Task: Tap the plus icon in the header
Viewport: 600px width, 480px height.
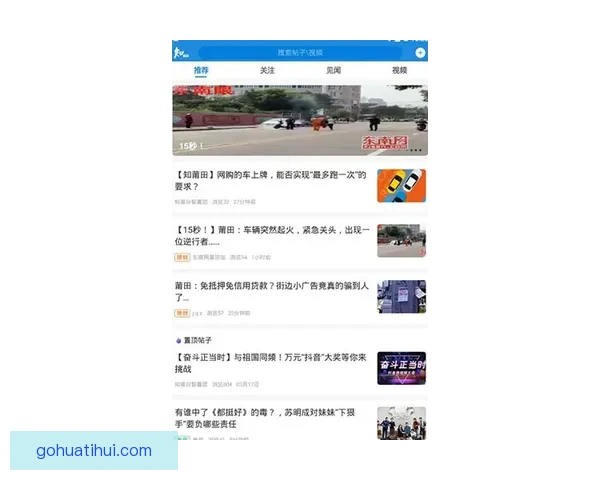Action: (x=420, y=53)
